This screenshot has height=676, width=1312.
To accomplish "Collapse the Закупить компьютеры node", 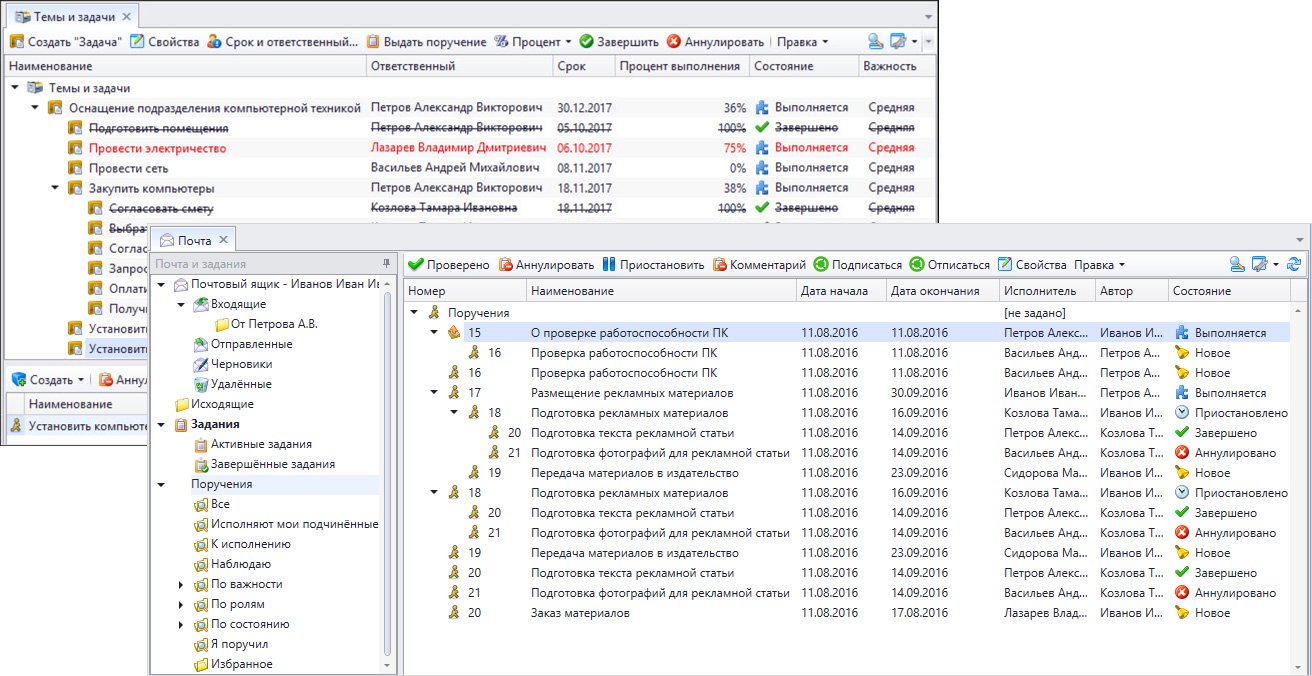I will tap(55, 188).
